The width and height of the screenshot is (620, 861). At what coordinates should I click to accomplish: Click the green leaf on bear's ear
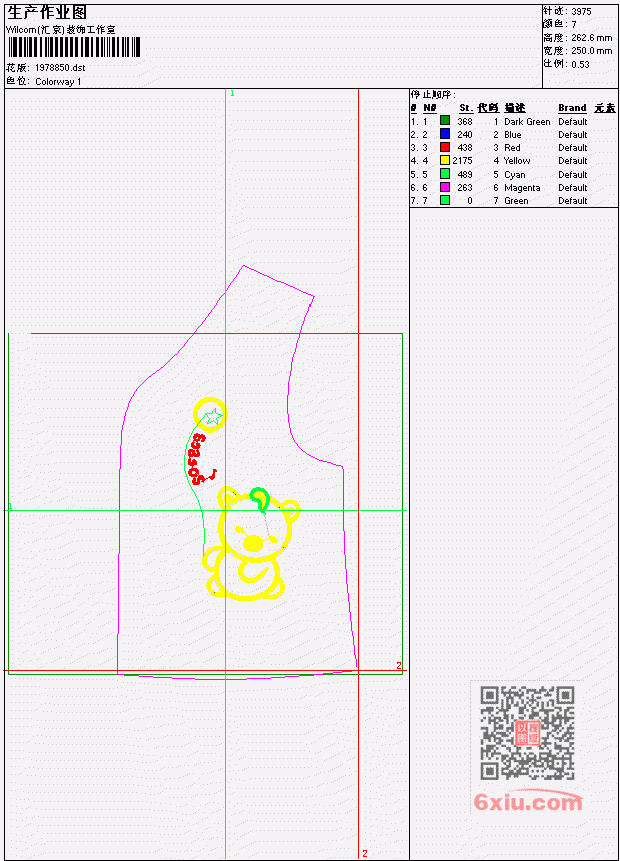[x=259, y=499]
